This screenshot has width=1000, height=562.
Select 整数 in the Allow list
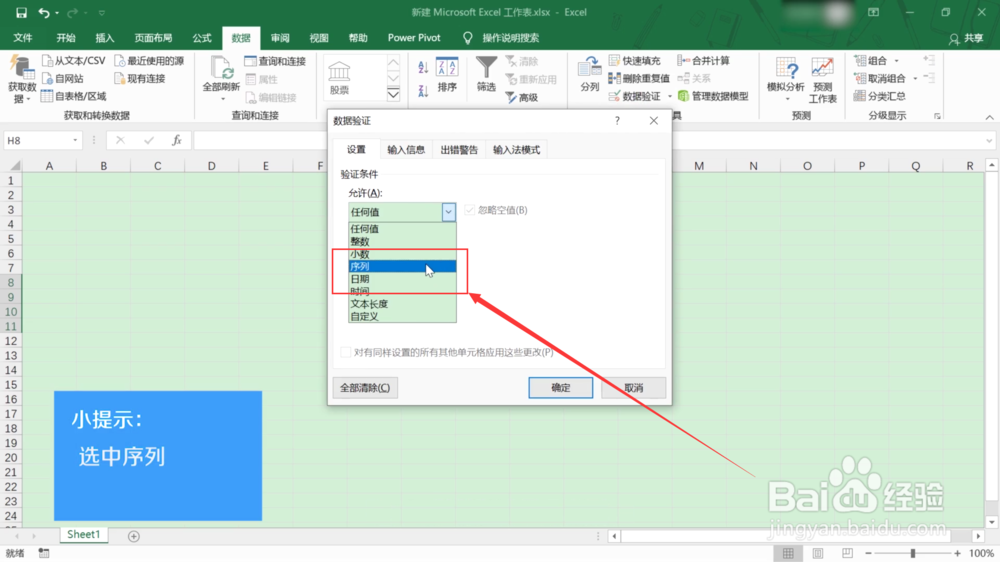pyautogui.click(x=402, y=242)
